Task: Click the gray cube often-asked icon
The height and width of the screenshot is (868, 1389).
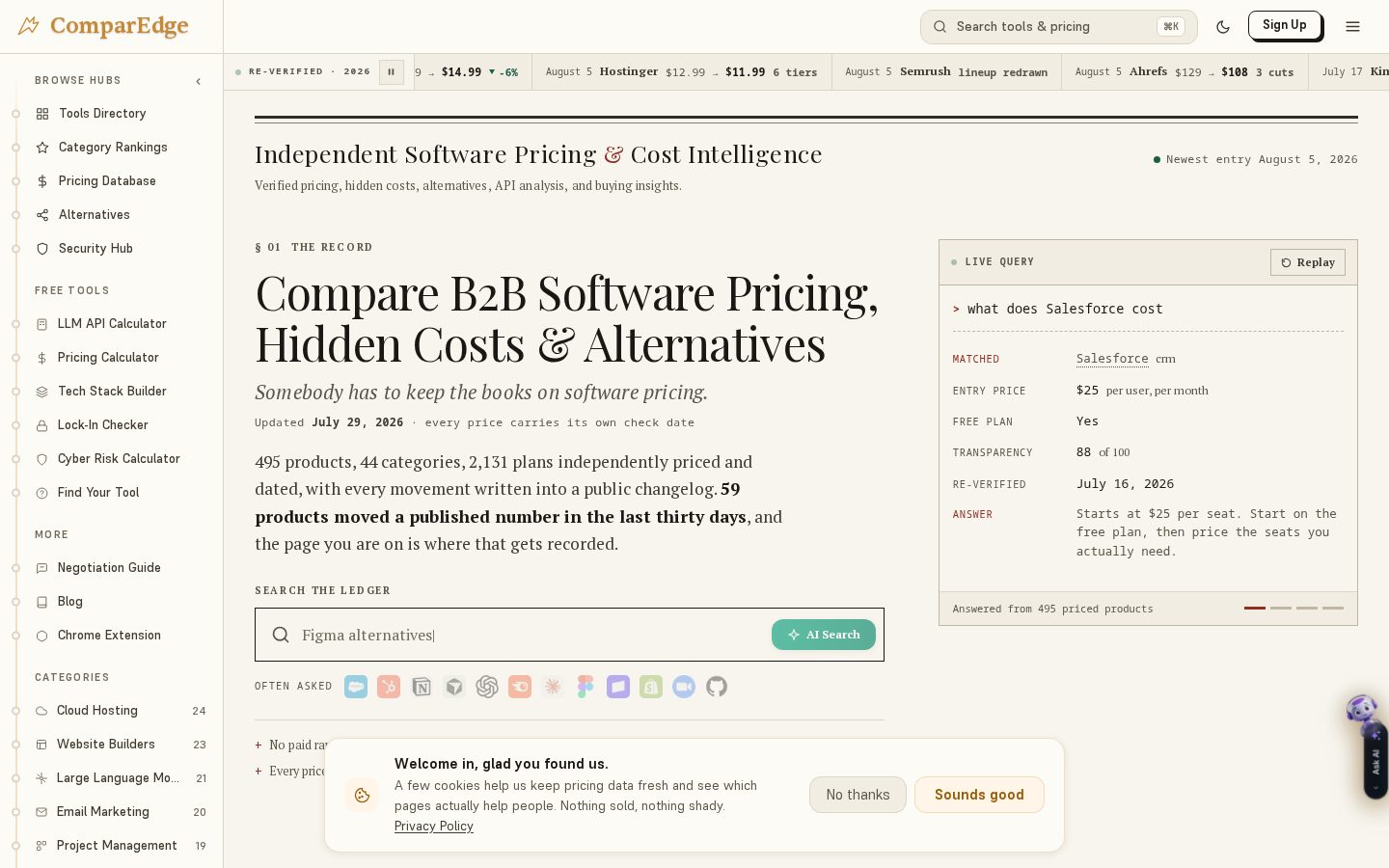Action: 454,687
